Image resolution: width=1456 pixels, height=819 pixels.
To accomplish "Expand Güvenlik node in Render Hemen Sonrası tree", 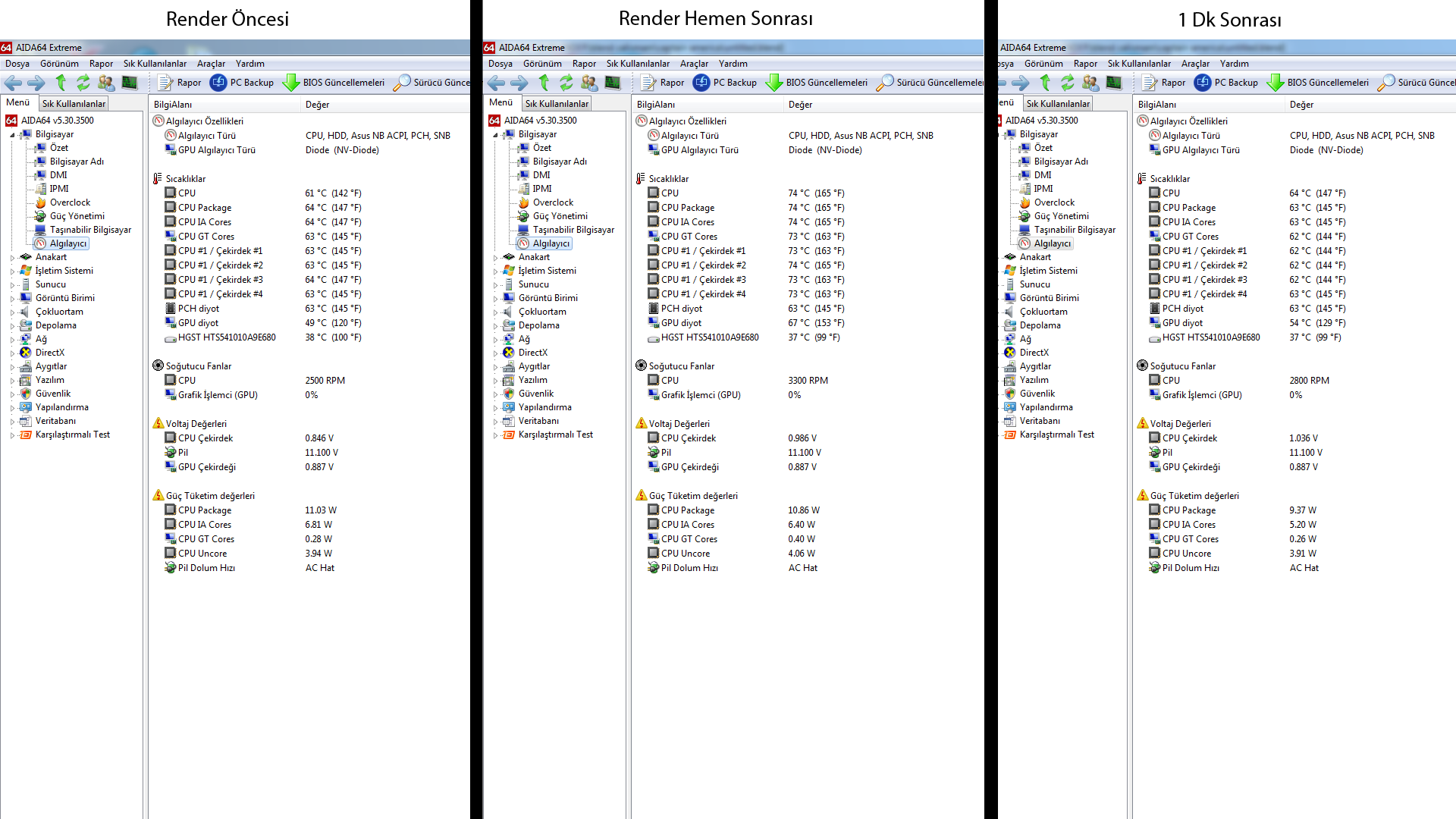I will click(495, 394).
